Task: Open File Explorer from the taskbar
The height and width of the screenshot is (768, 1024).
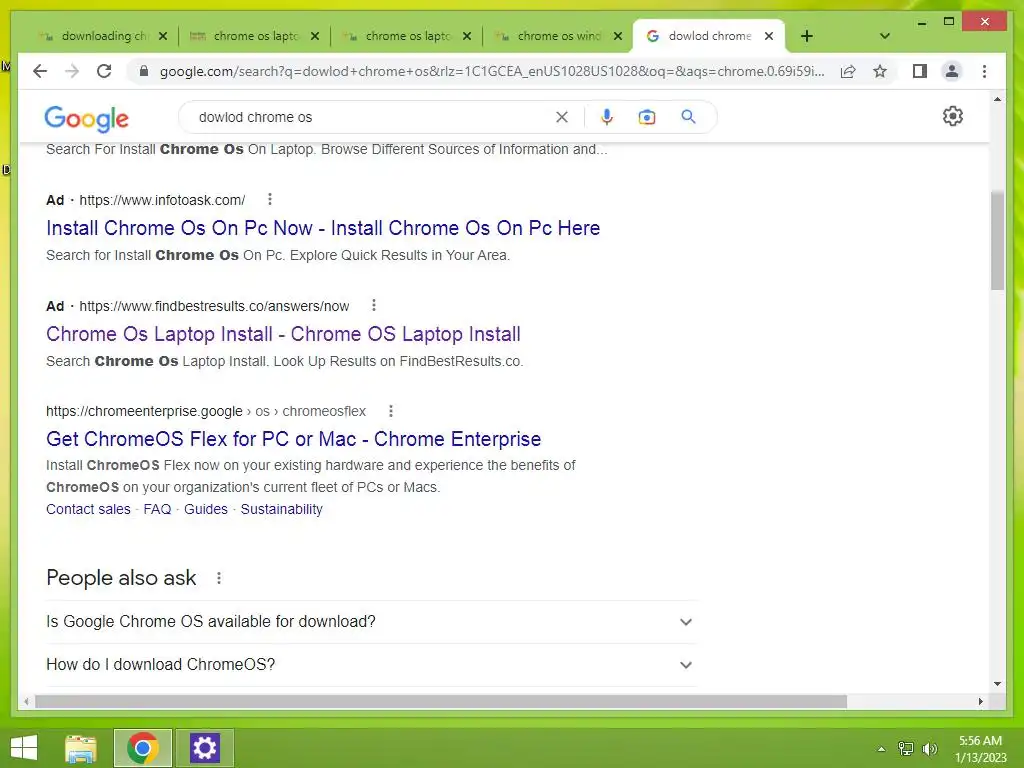Action: pos(81,748)
